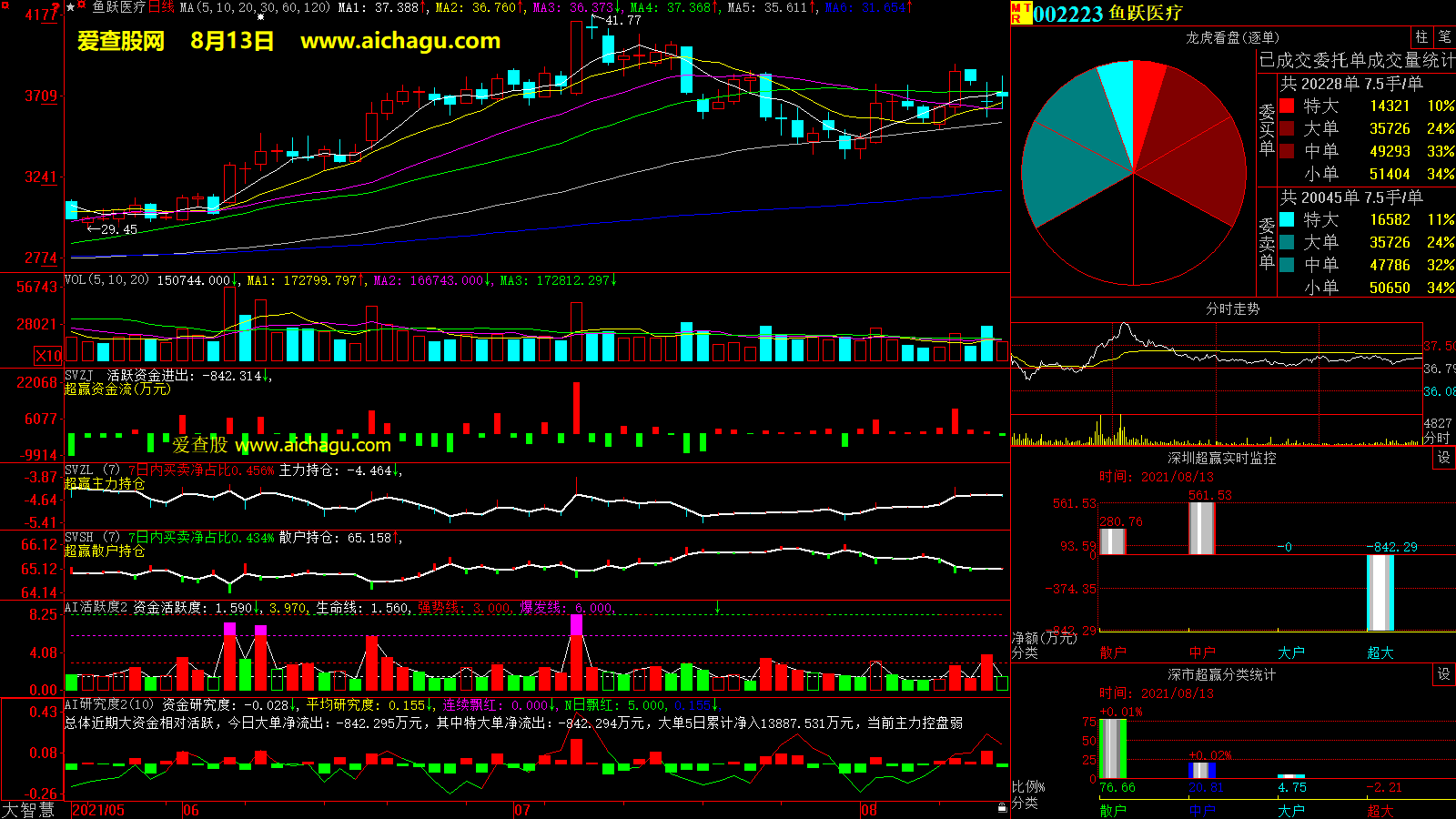Click the X10 volume scale icon
The image size is (1456, 819).
pyautogui.click(x=48, y=356)
